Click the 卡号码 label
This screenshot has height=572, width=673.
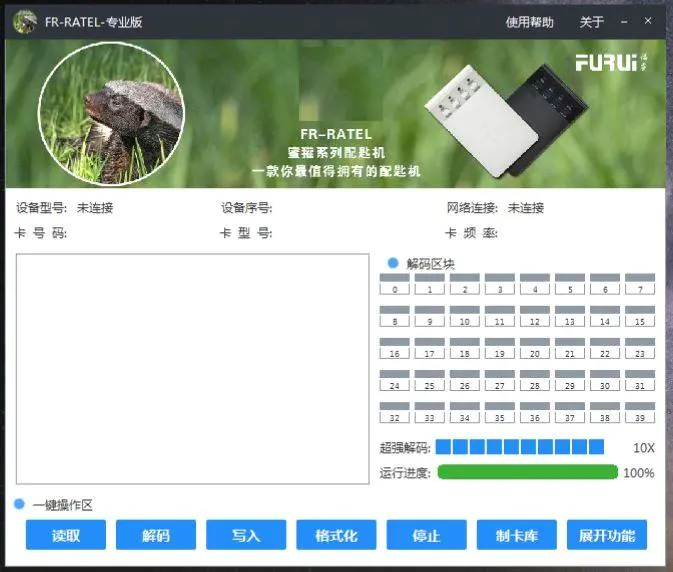pos(41,233)
